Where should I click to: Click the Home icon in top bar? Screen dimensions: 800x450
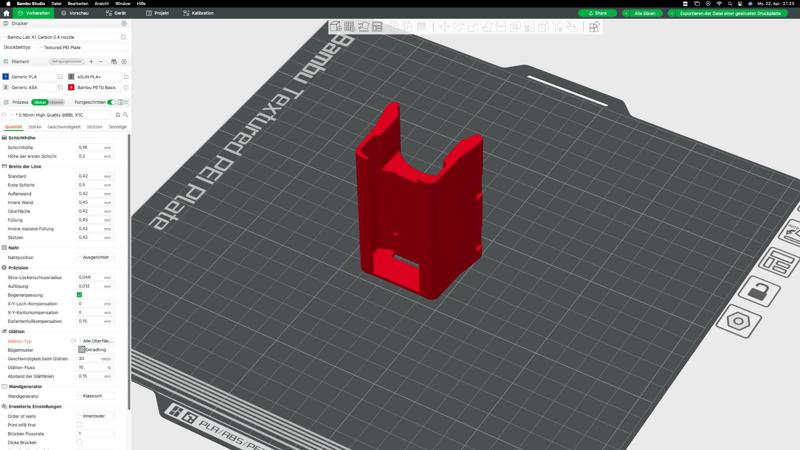click(6, 13)
